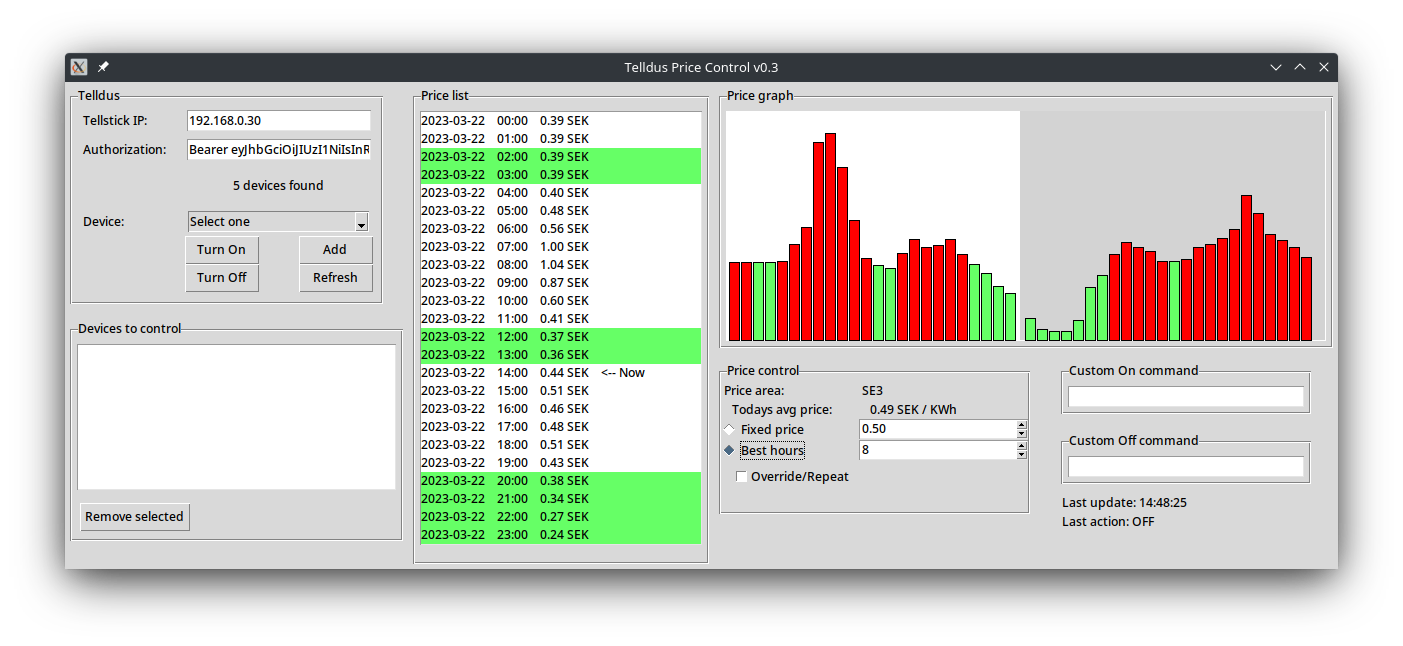Image resolution: width=1403 pixels, height=646 pixels.
Task: Select the 10:00 0.60 SEK price row
Action: 561,300
